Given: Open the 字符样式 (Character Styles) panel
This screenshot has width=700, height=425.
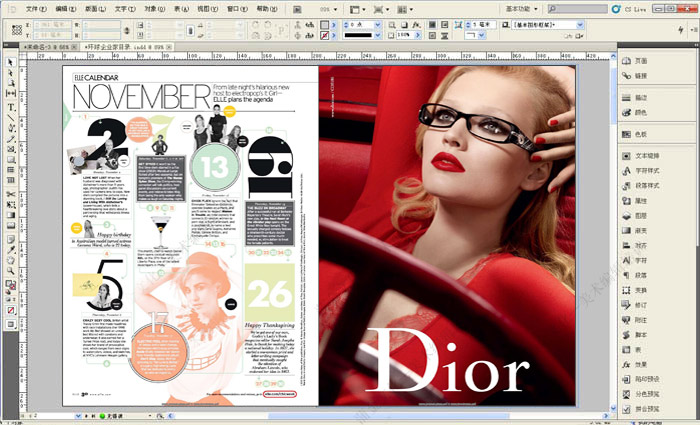Looking at the screenshot, I should (641, 171).
